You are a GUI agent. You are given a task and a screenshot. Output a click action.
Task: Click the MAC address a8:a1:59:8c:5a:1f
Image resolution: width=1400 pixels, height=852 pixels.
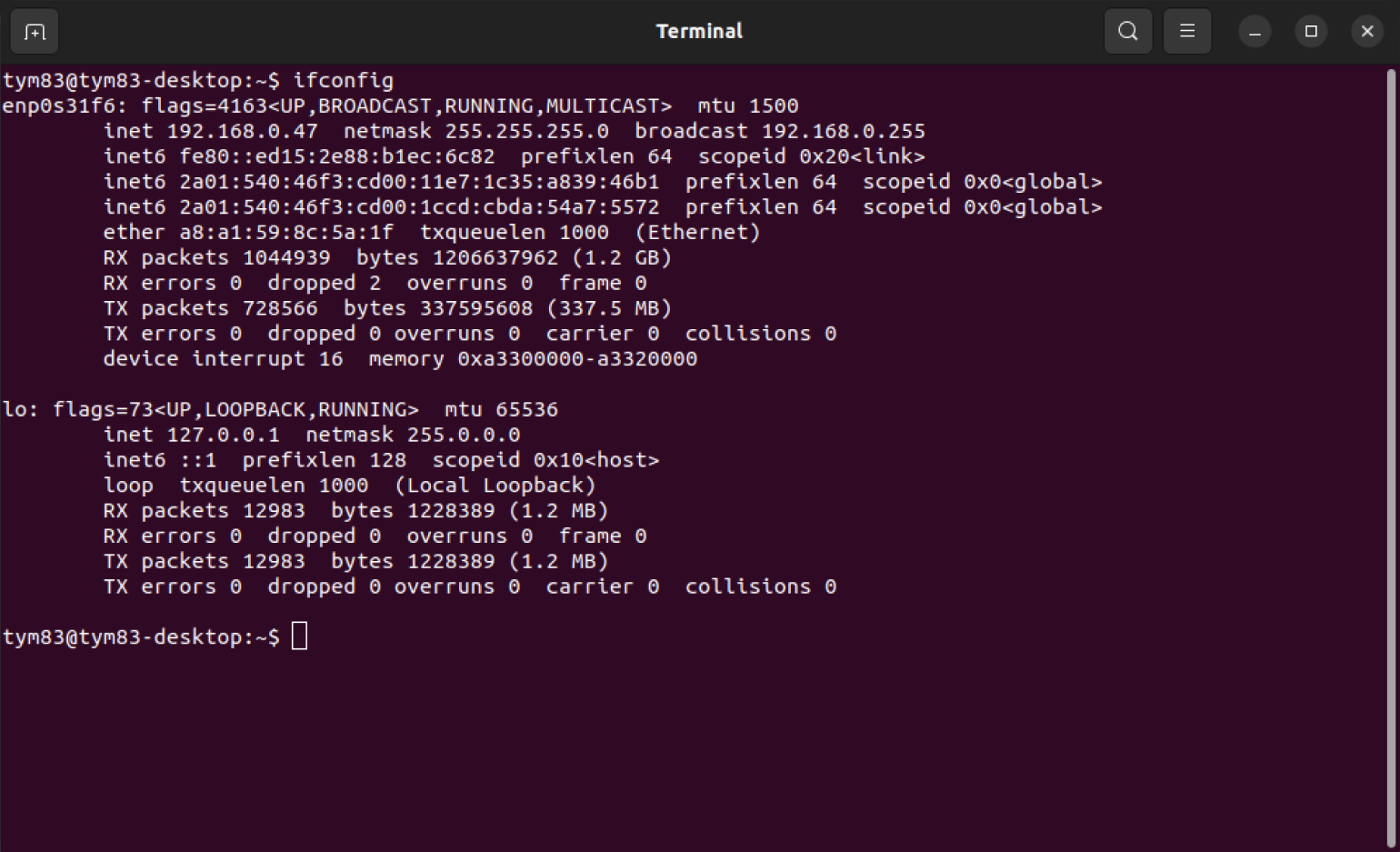coord(286,233)
